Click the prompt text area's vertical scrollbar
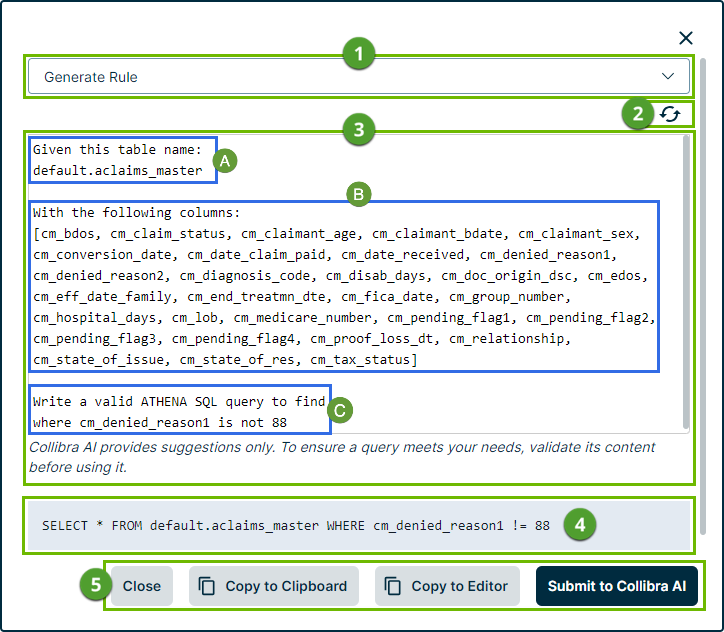Screen dimensions: 724x632 (685, 280)
